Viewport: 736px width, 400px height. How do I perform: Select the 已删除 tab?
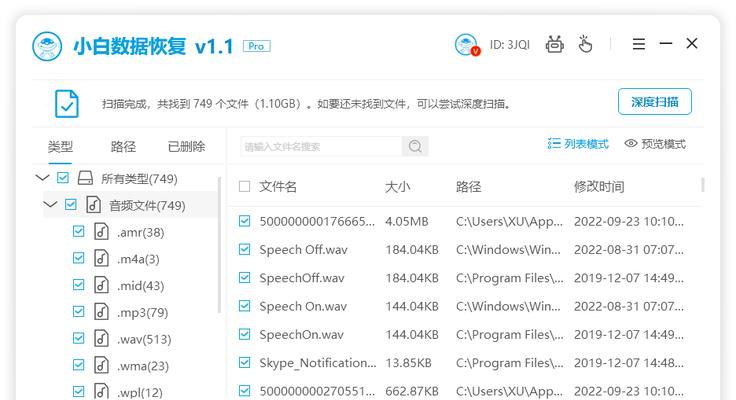(x=186, y=147)
